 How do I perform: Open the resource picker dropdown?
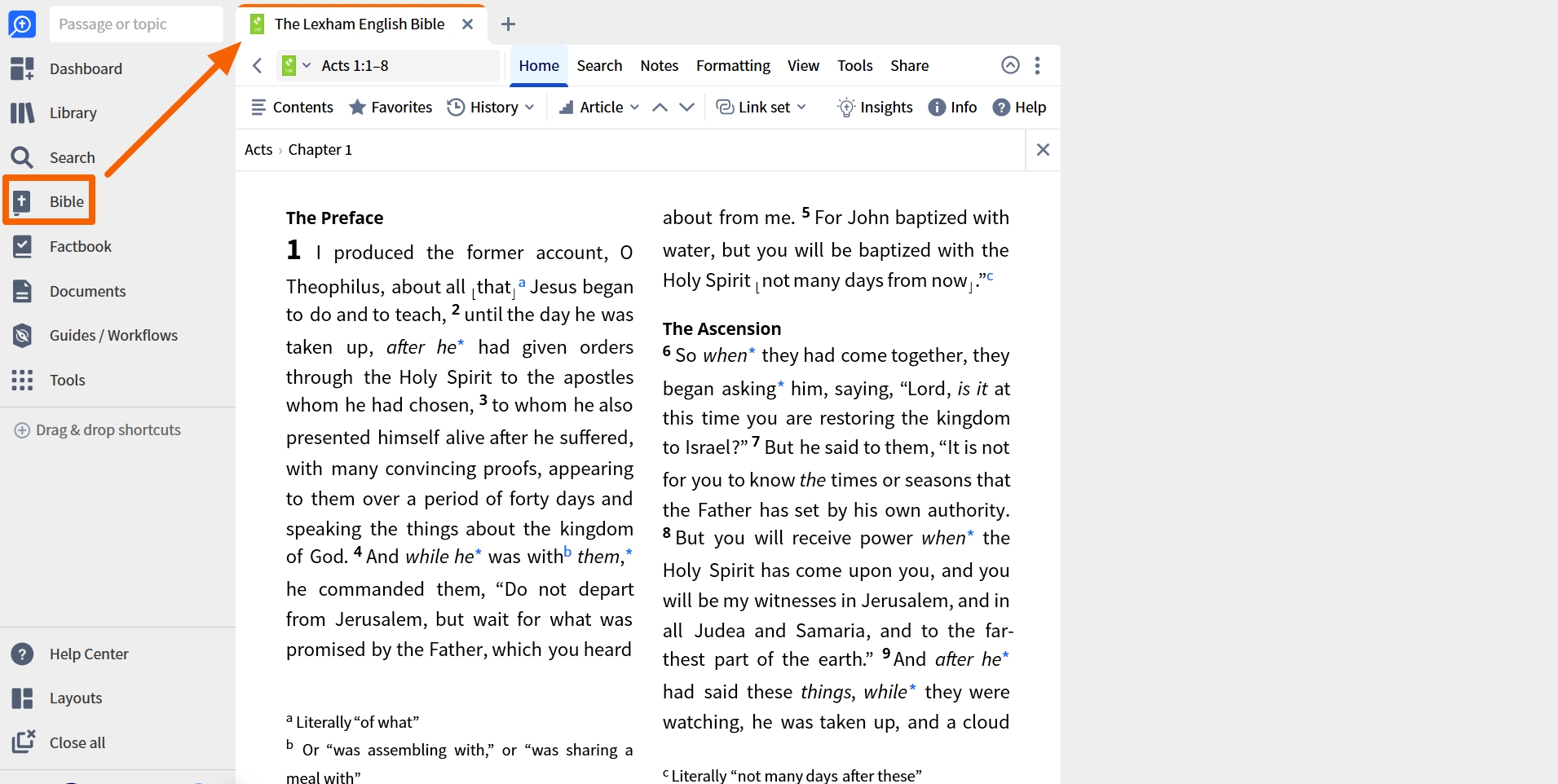point(296,65)
